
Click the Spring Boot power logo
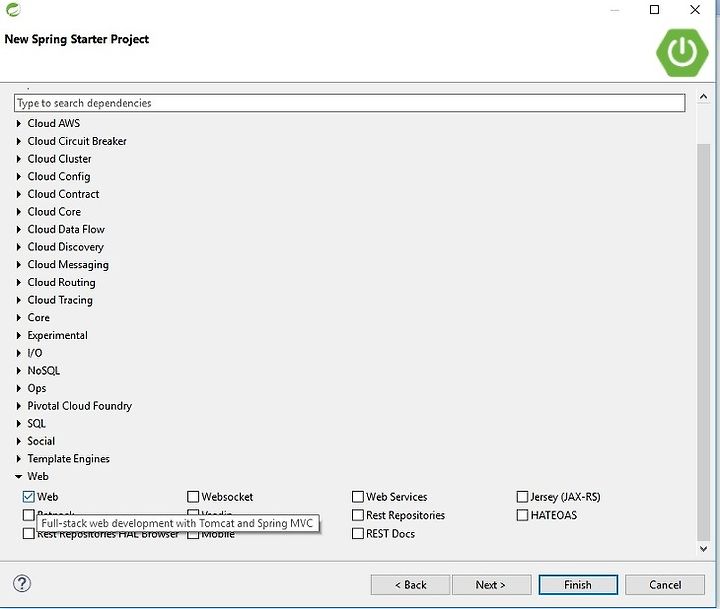pos(682,52)
